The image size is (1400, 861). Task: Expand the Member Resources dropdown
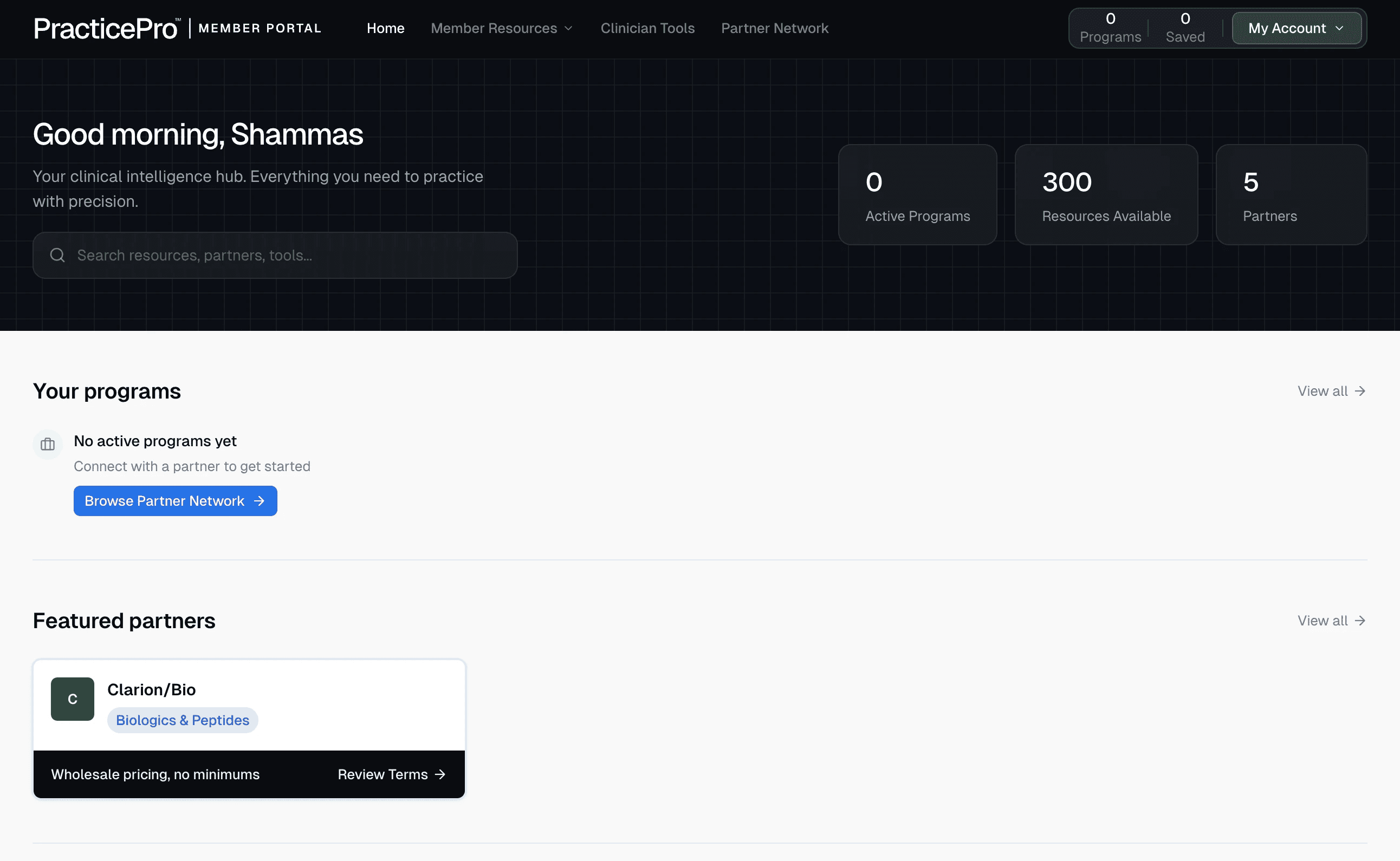point(502,28)
